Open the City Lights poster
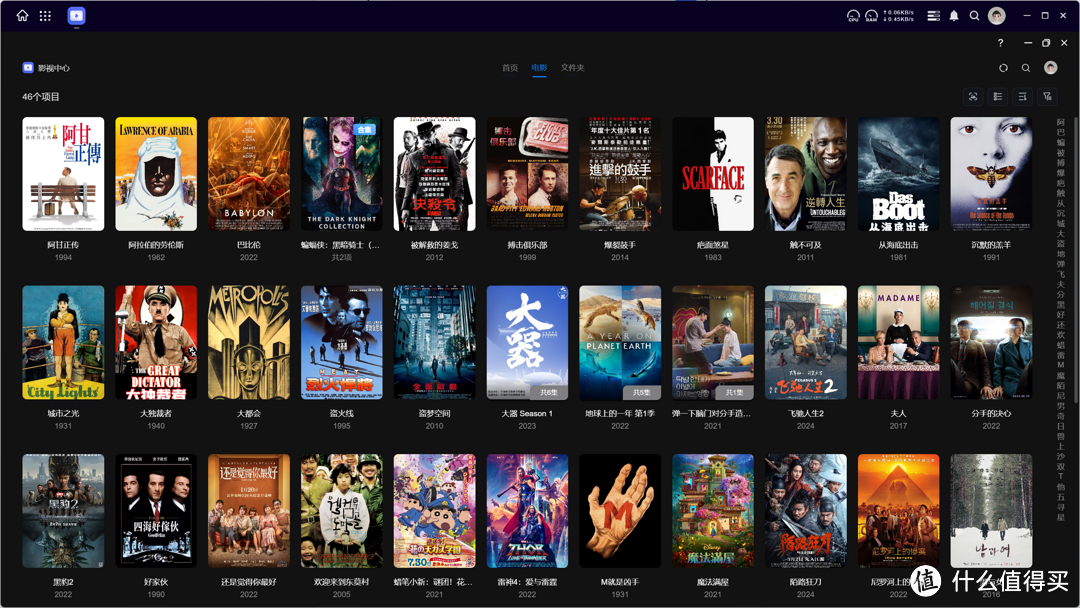This screenshot has width=1080, height=608. [x=63, y=342]
